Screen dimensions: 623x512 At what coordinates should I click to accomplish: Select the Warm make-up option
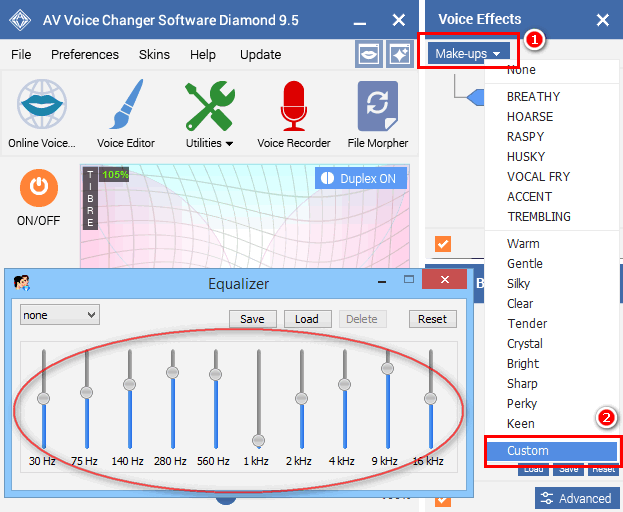[x=552, y=243]
